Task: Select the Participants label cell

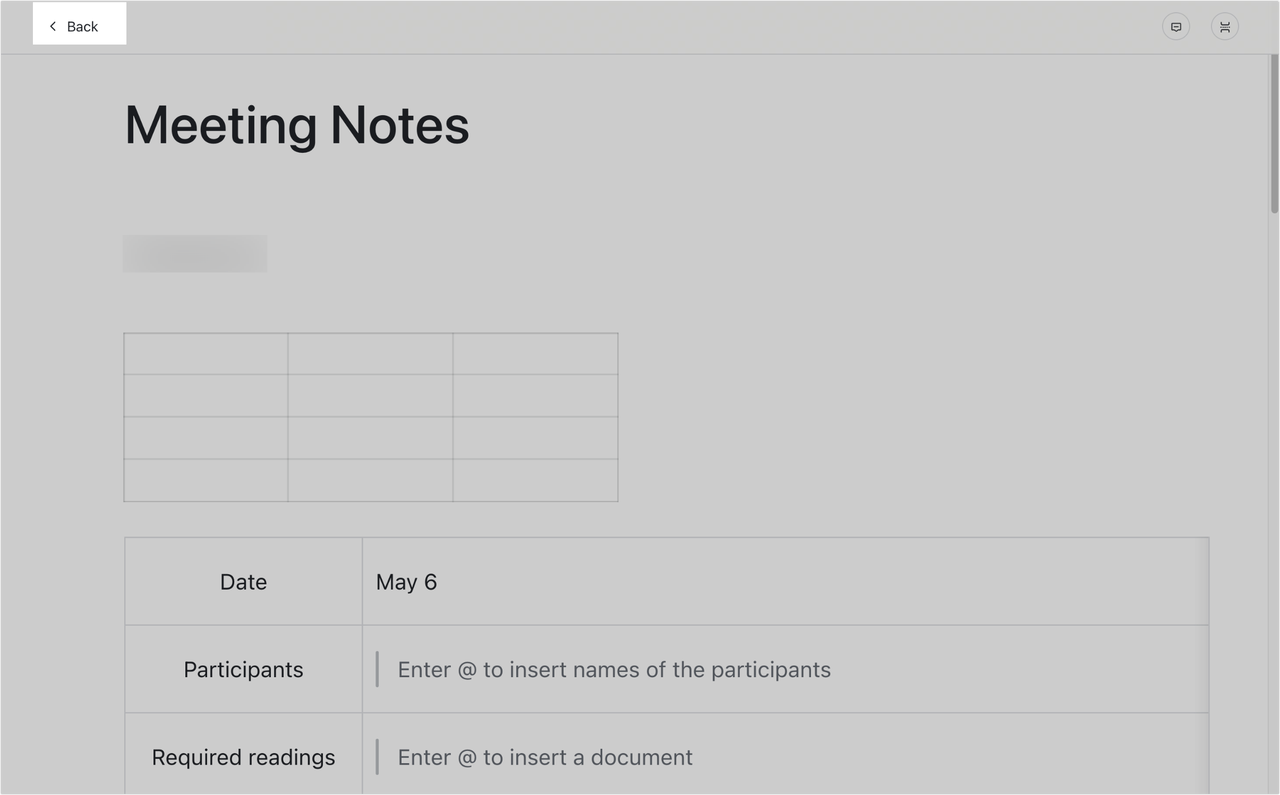Action: pos(244,670)
